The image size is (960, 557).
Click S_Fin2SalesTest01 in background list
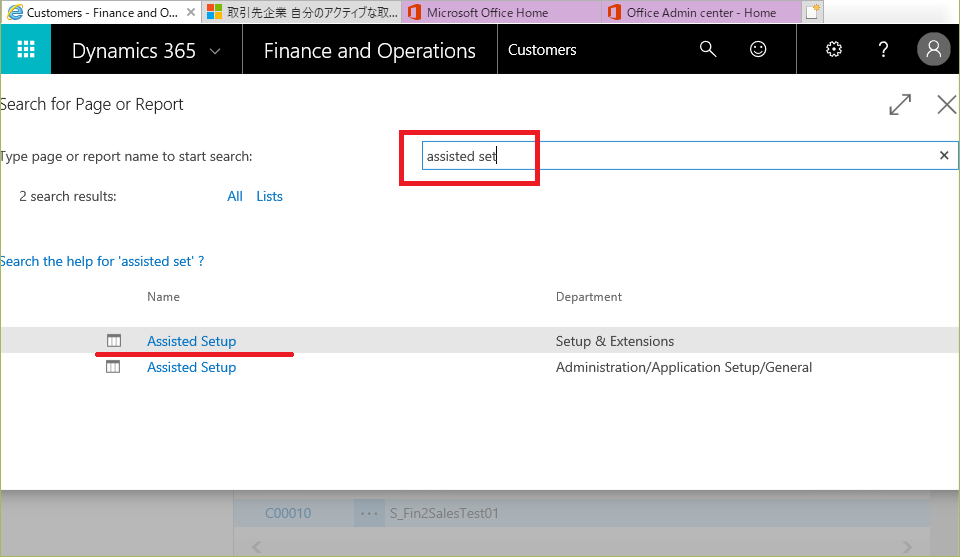coord(444,513)
